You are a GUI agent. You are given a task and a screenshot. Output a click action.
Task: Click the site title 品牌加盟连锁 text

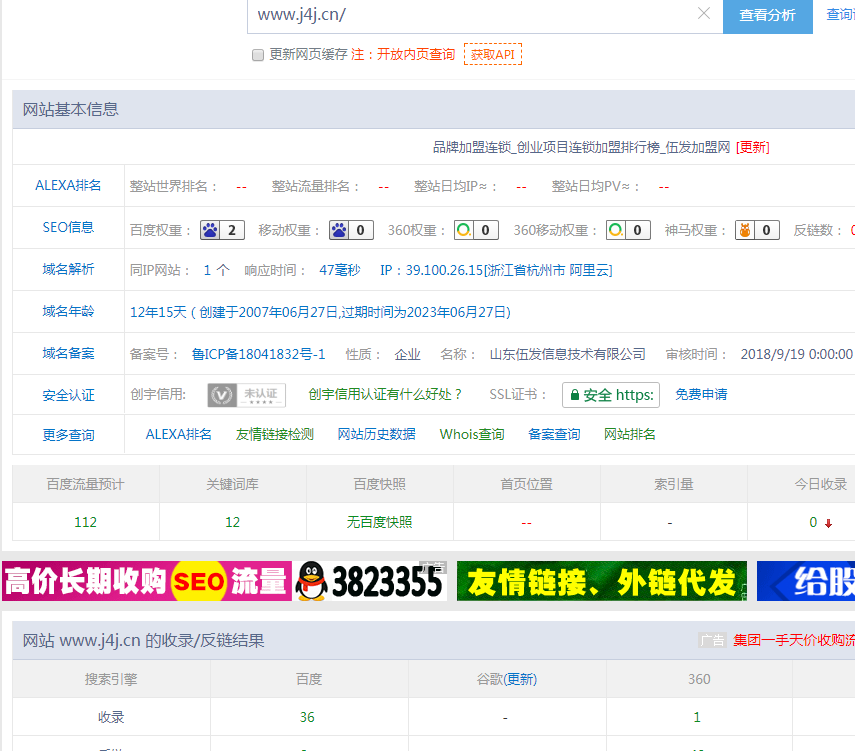(581, 147)
